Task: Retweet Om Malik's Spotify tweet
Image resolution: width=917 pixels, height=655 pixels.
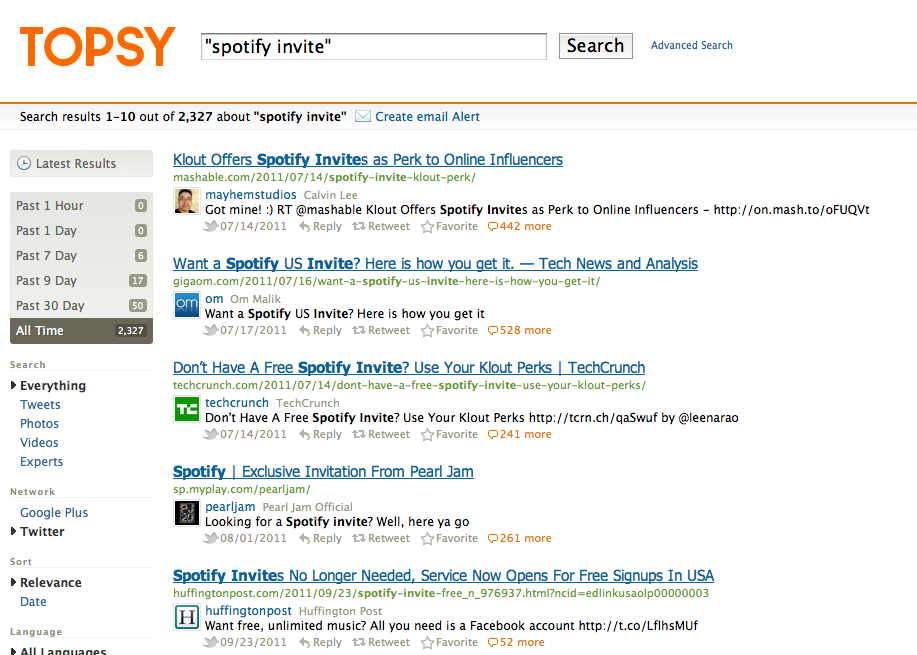Action: coord(380,331)
